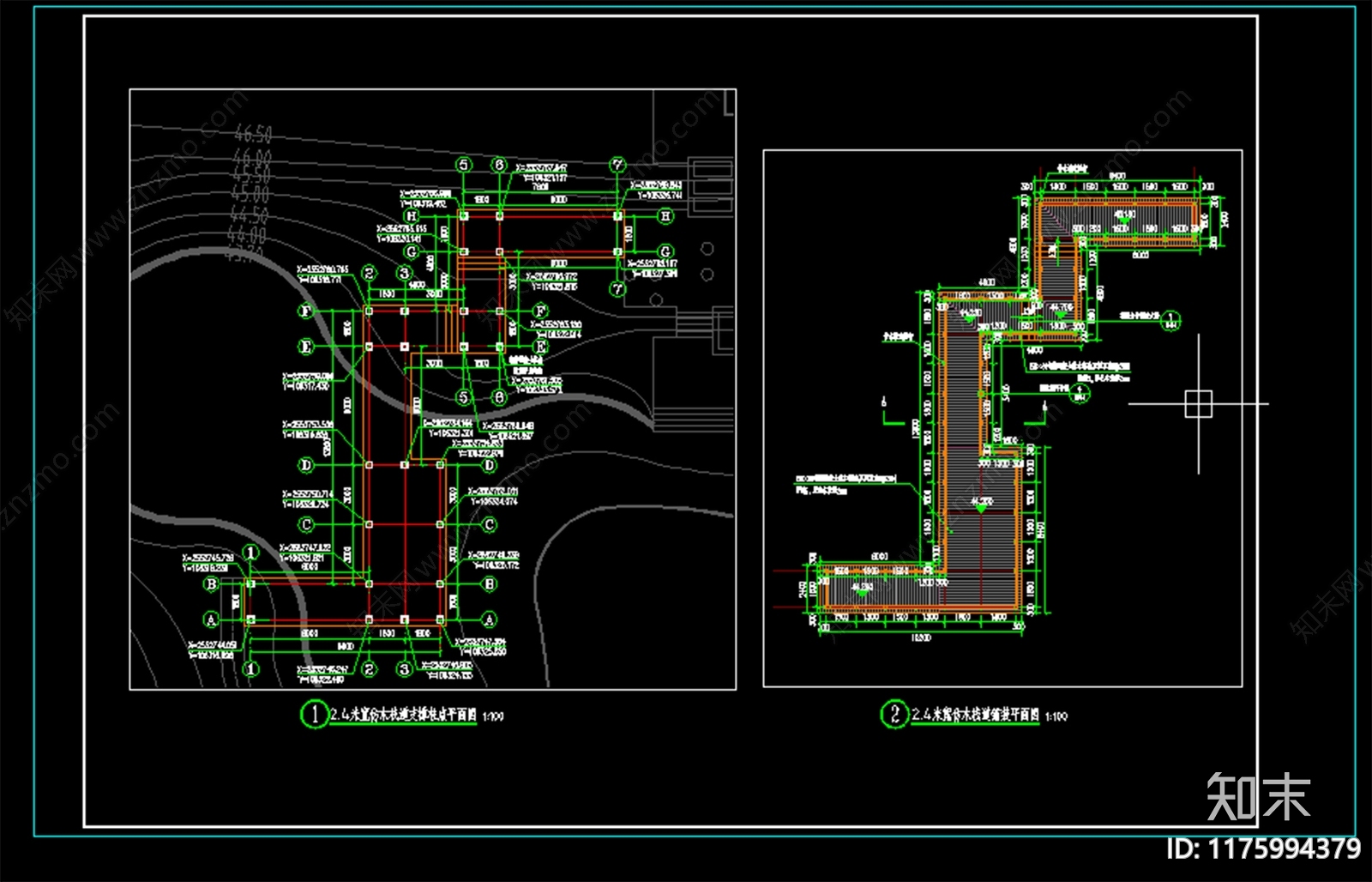Select axis bubble D at the right end

[489, 465]
